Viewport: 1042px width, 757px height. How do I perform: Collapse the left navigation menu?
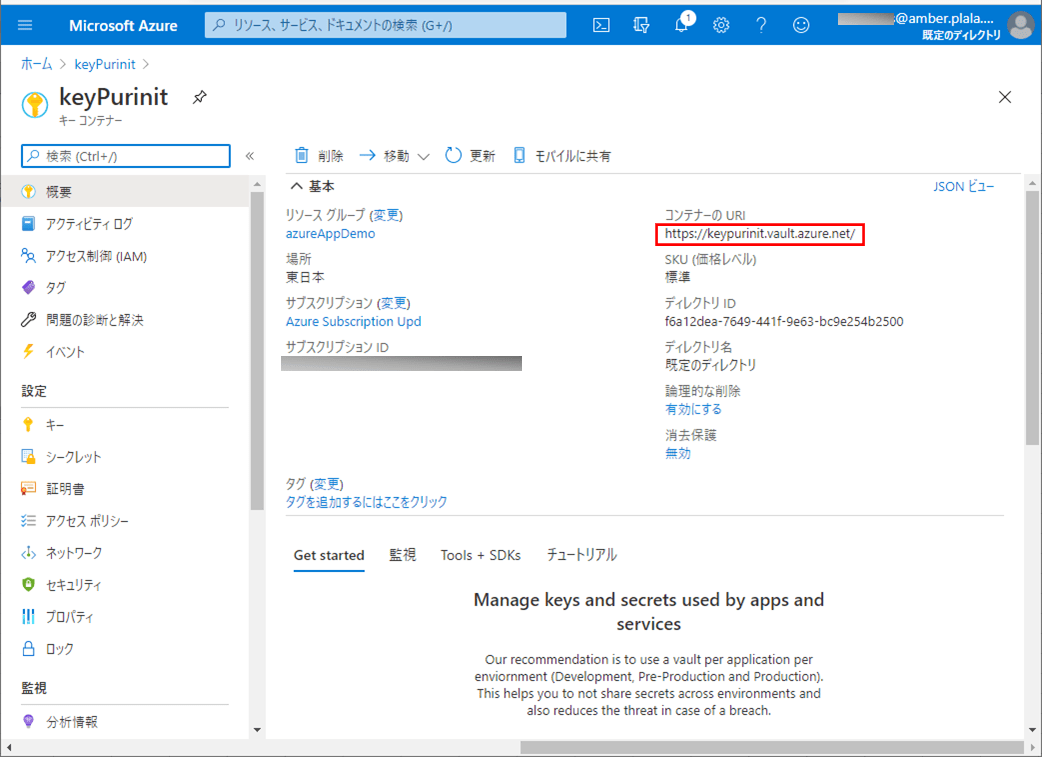[250, 156]
